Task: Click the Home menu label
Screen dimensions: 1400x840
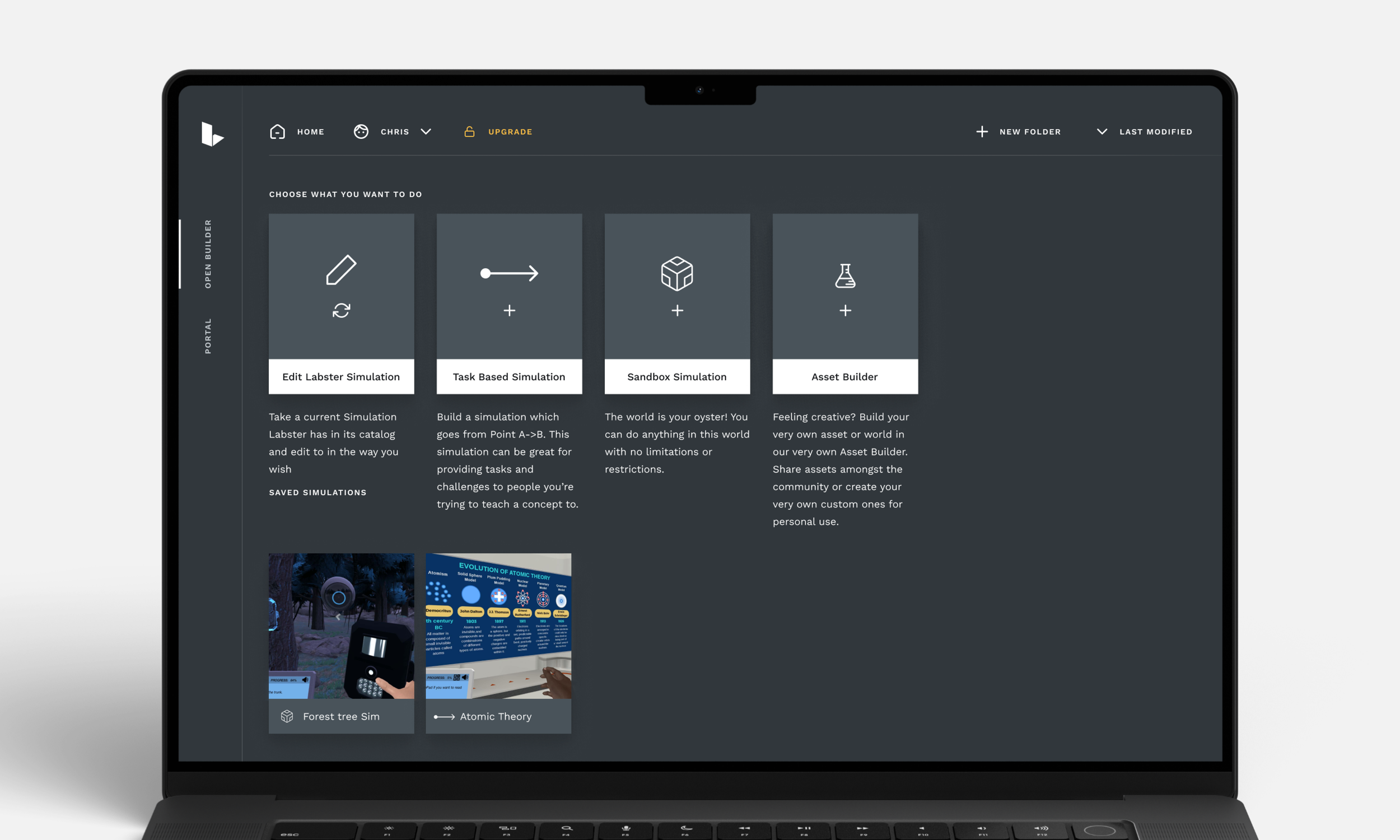Action: tap(311, 132)
